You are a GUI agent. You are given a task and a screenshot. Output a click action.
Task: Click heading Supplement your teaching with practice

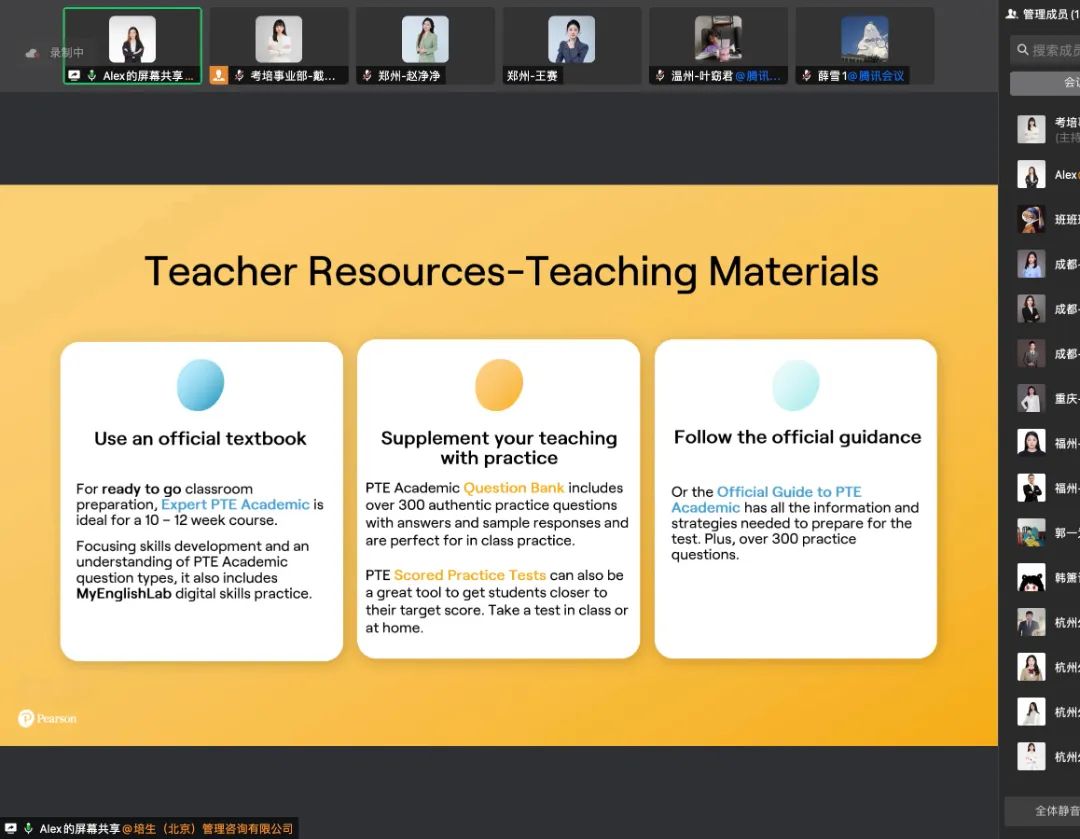coord(499,448)
